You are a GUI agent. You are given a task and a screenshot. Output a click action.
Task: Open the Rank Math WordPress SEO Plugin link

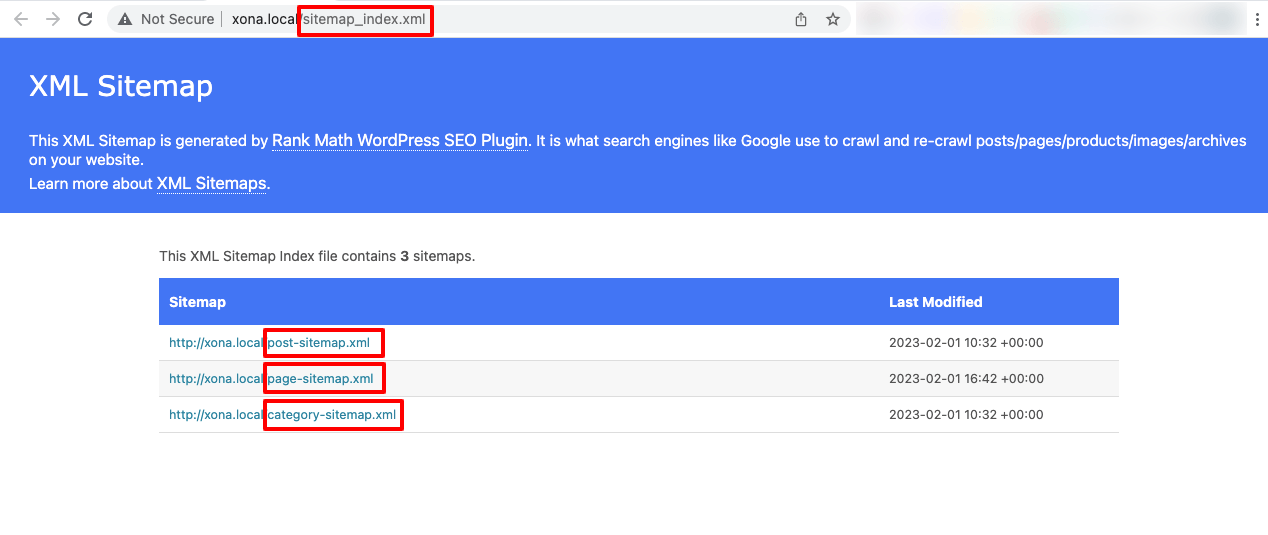pyautogui.click(x=400, y=141)
